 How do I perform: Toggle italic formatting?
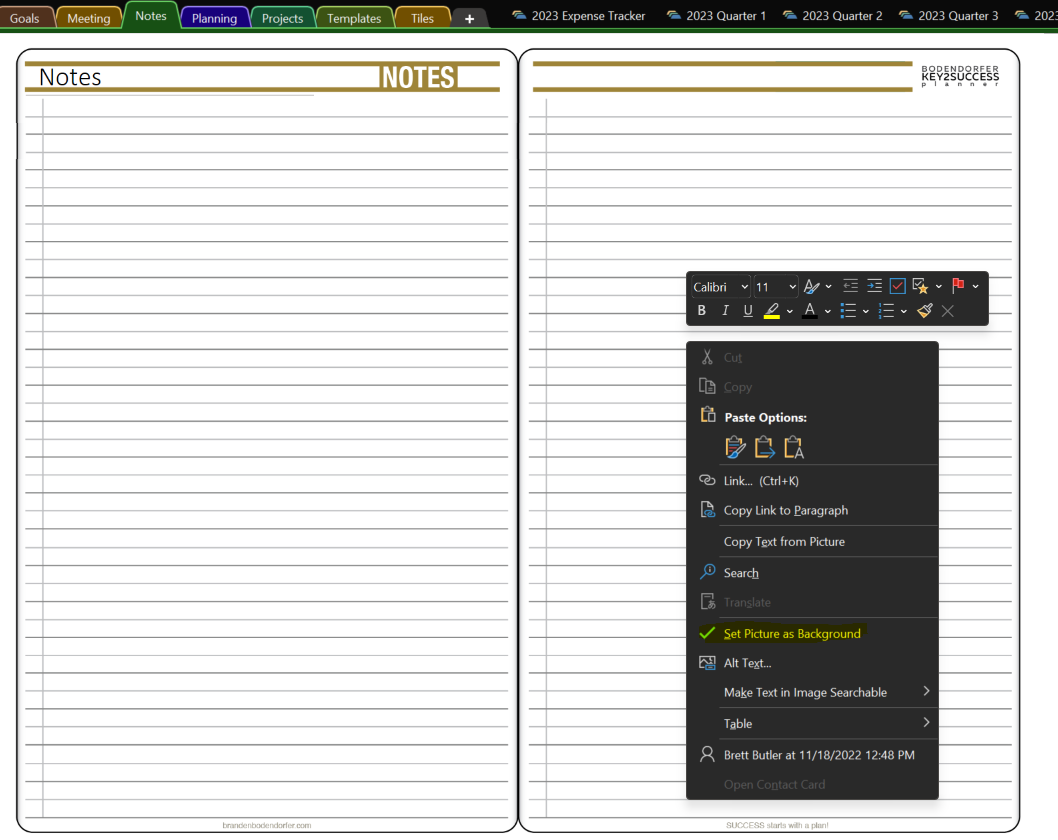click(x=724, y=310)
